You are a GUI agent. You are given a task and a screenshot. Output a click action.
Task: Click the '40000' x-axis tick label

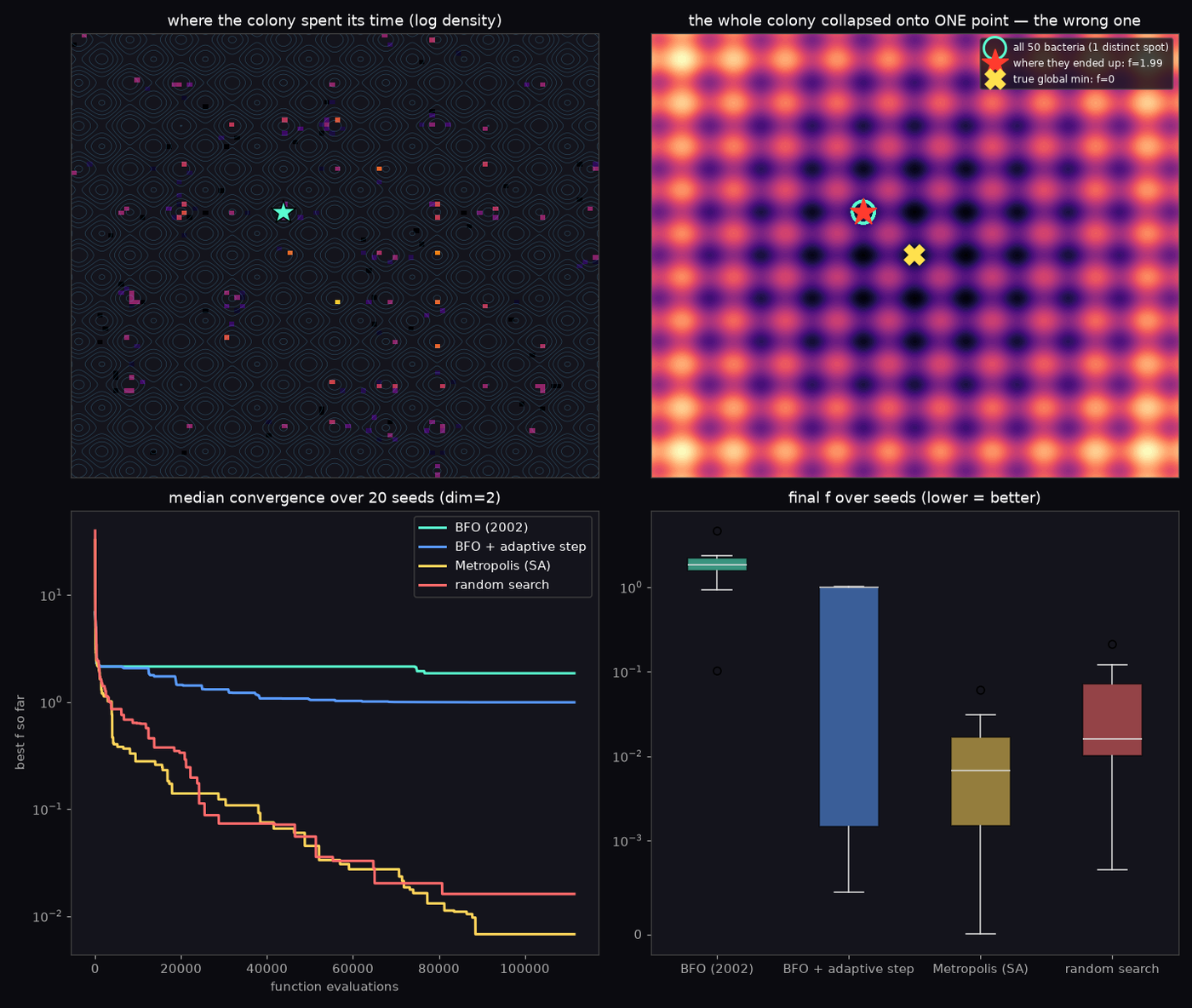(x=266, y=969)
